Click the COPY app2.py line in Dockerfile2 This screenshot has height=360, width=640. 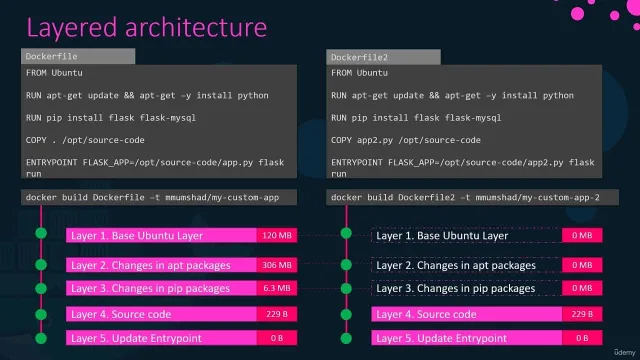coord(406,140)
